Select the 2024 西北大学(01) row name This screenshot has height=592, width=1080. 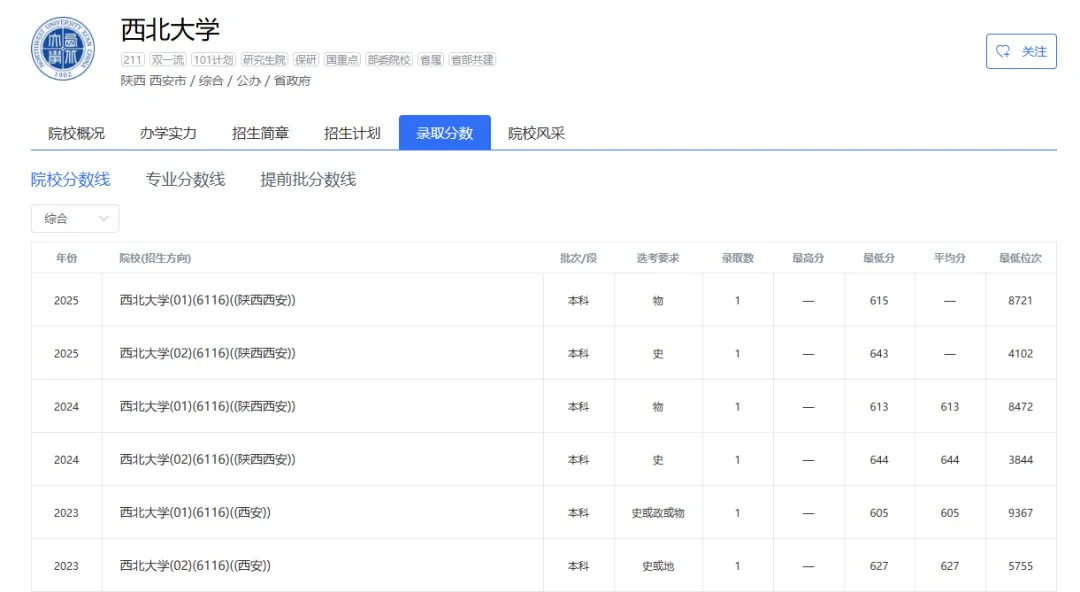click(207, 406)
